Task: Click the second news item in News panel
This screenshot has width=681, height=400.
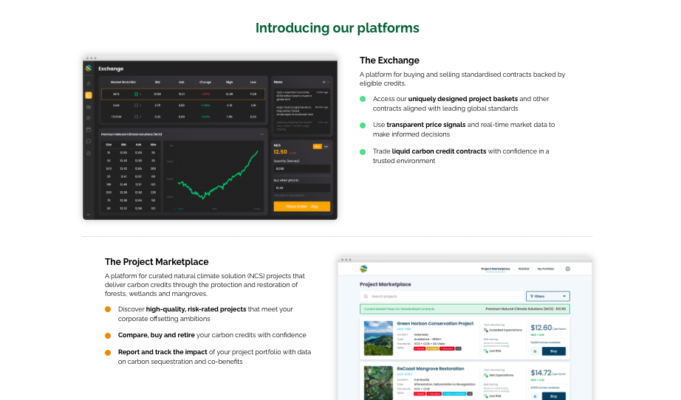Action: click(x=302, y=111)
